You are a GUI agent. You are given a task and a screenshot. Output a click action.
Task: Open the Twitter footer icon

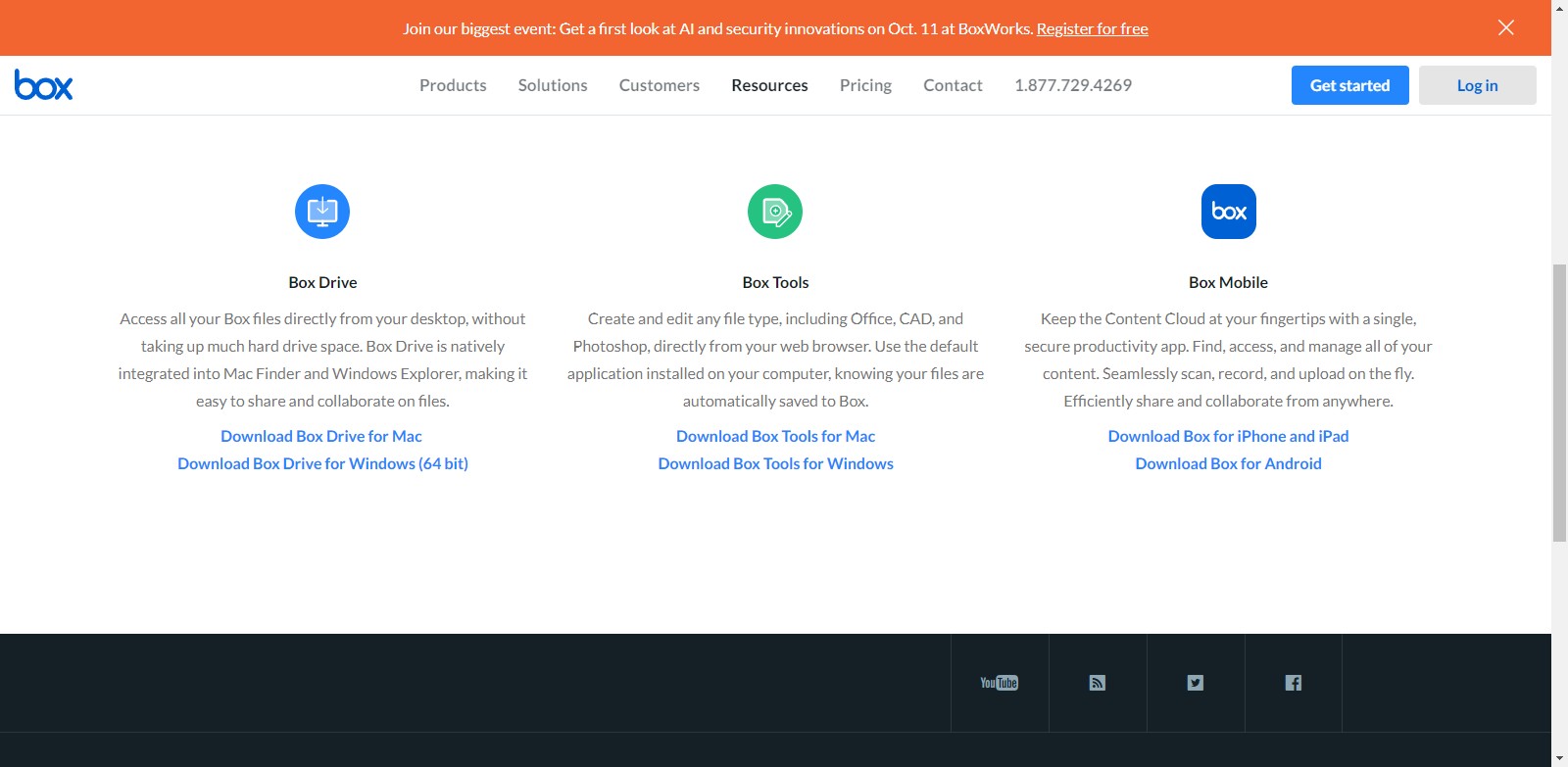[1196, 683]
